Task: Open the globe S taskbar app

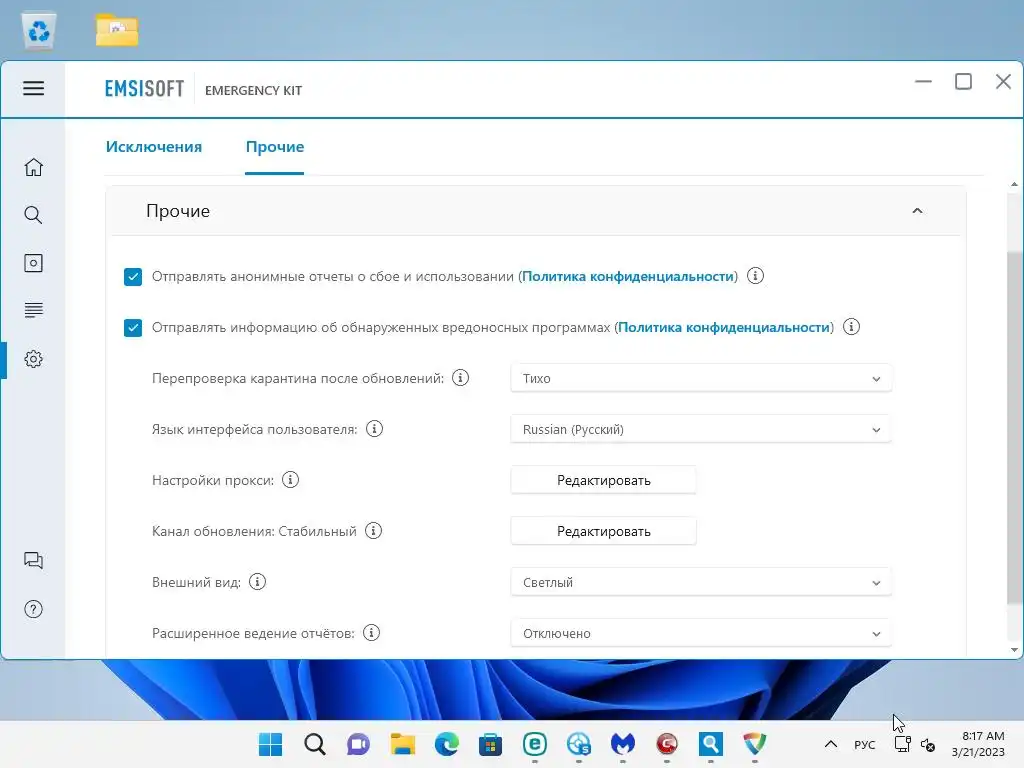Action: (579, 744)
